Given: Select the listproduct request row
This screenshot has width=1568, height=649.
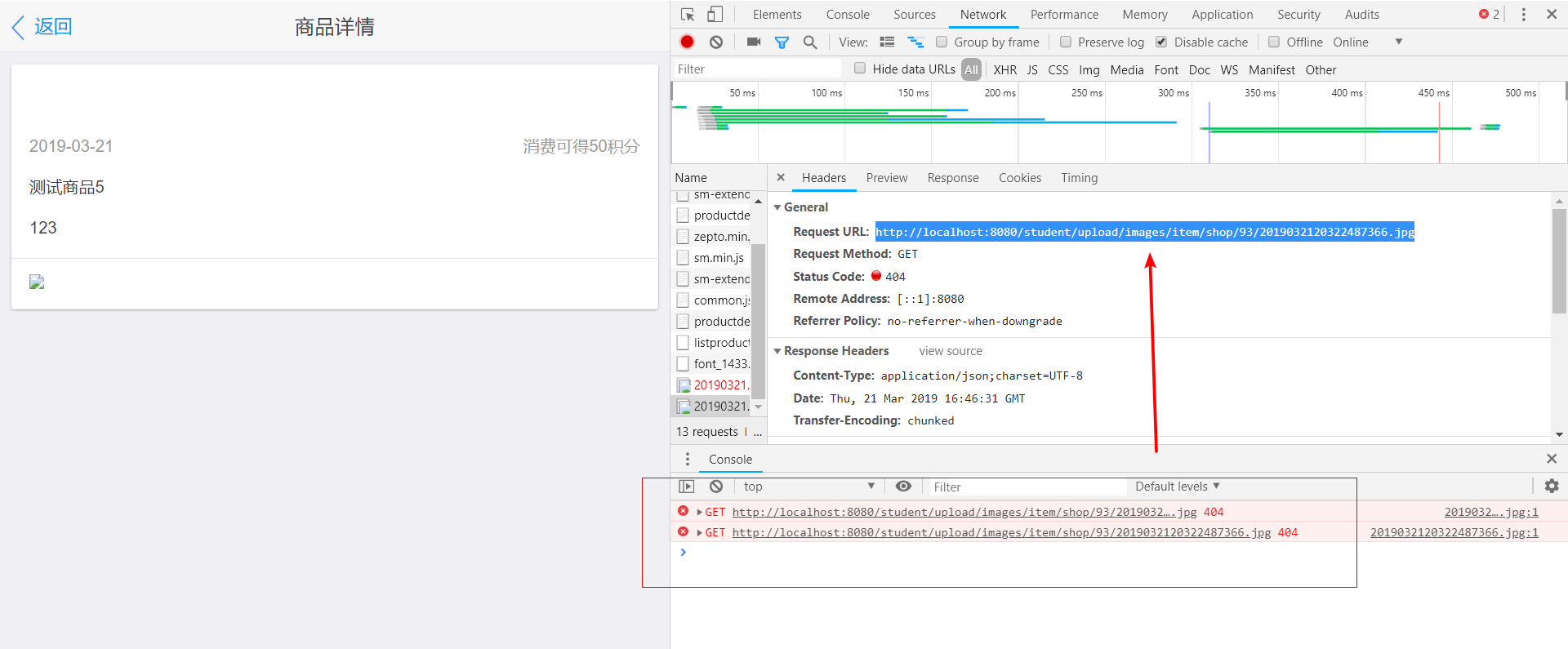Looking at the screenshot, I should [712, 342].
